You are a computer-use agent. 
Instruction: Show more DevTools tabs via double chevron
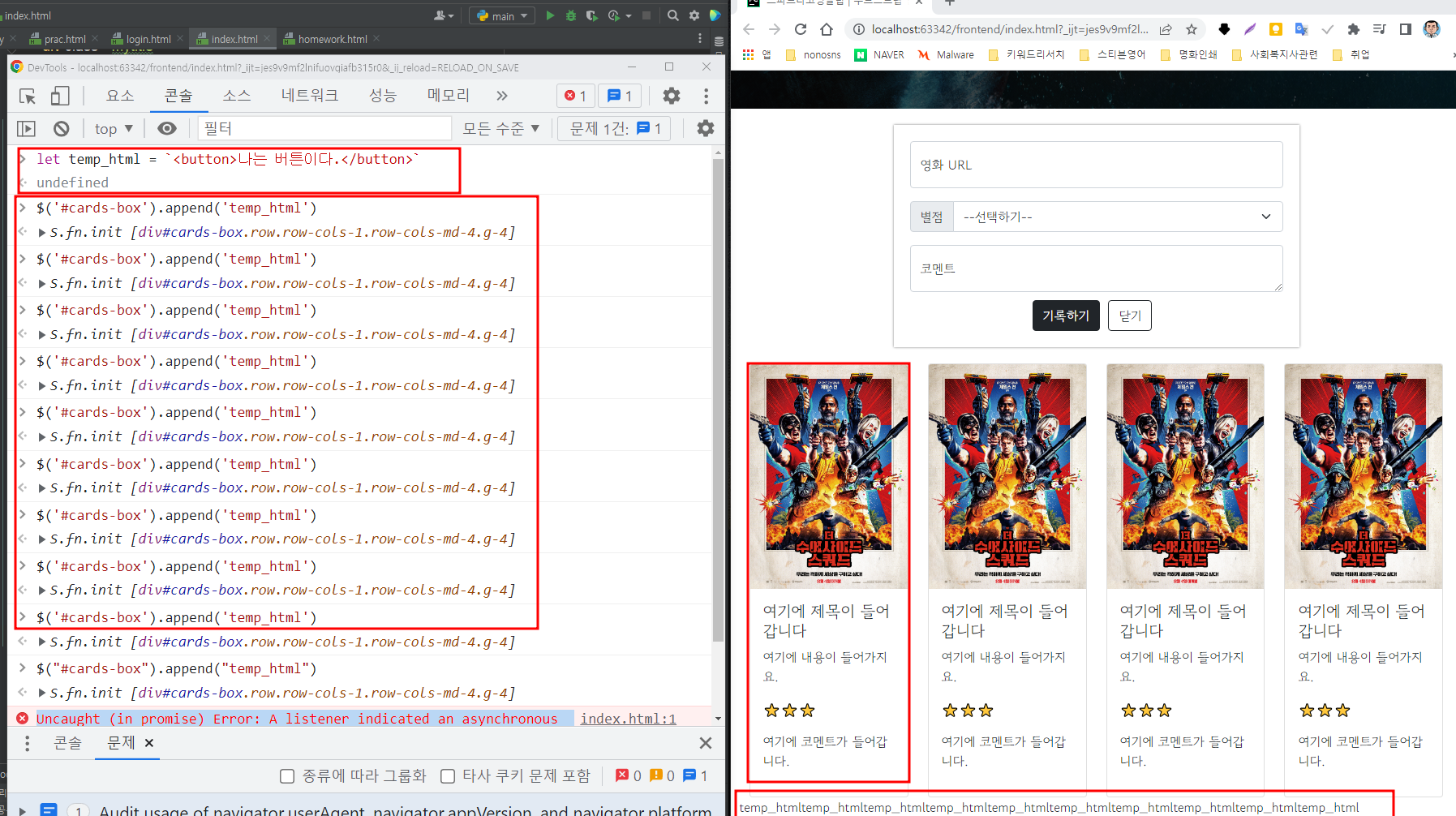coord(502,96)
